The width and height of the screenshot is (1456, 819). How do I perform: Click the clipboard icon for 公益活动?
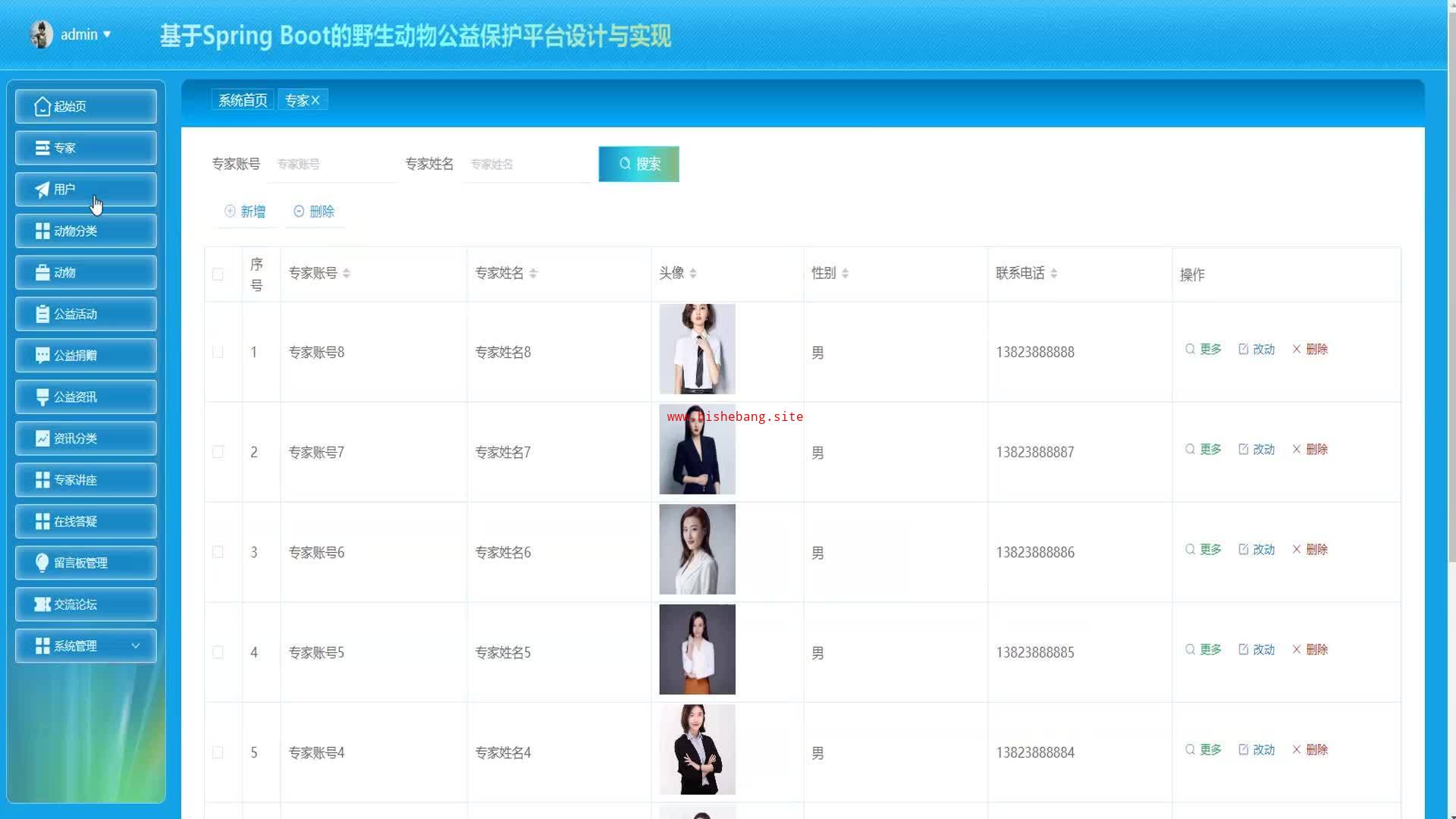(x=42, y=314)
